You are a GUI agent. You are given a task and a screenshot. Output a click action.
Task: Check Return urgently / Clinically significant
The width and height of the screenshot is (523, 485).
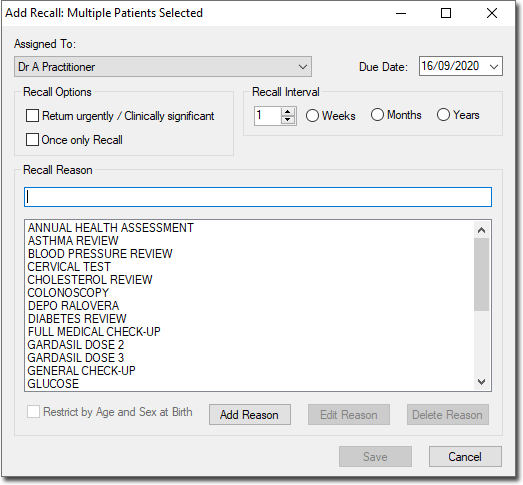[x=32, y=116]
